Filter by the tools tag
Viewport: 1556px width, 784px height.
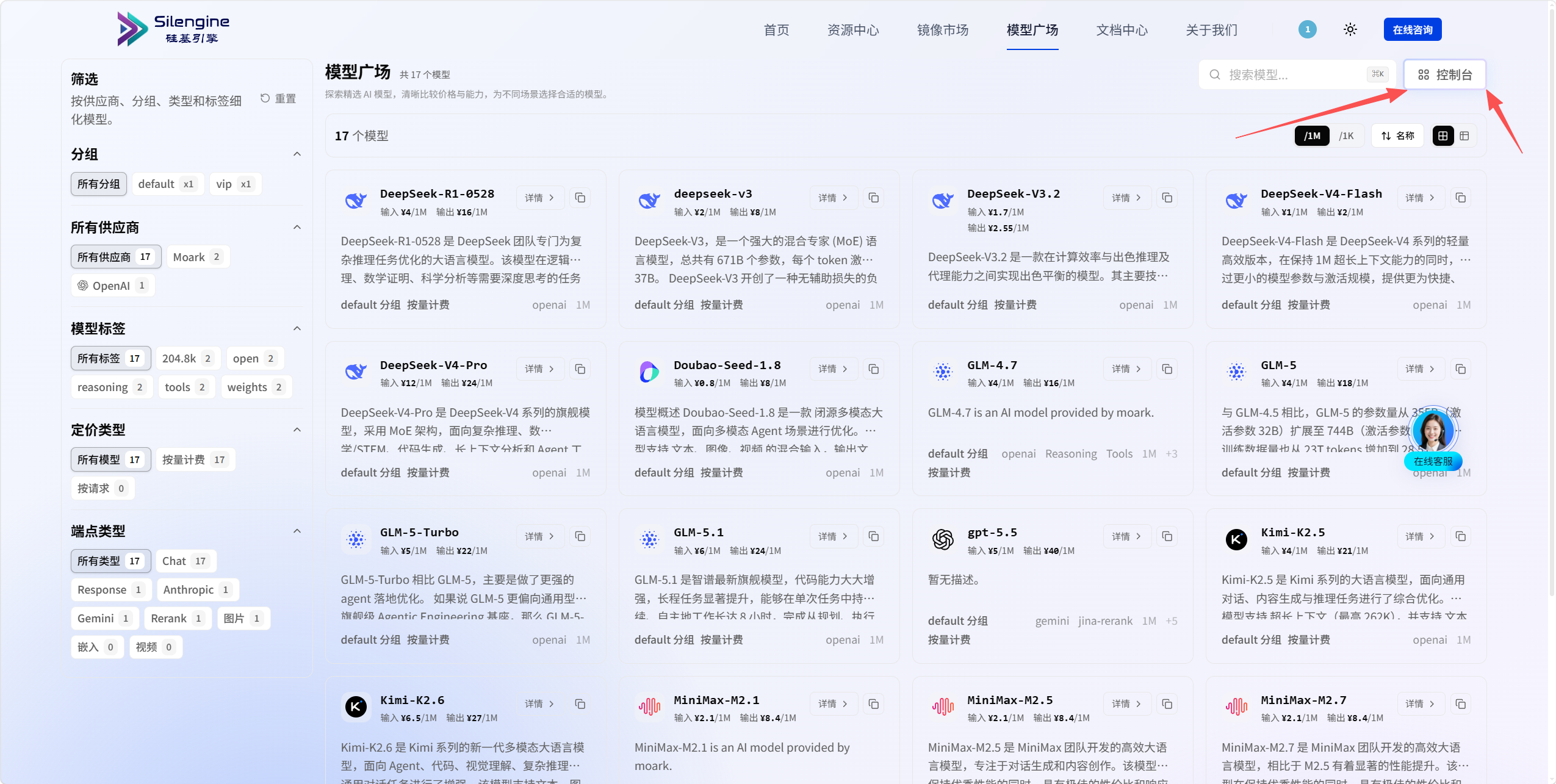point(186,387)
